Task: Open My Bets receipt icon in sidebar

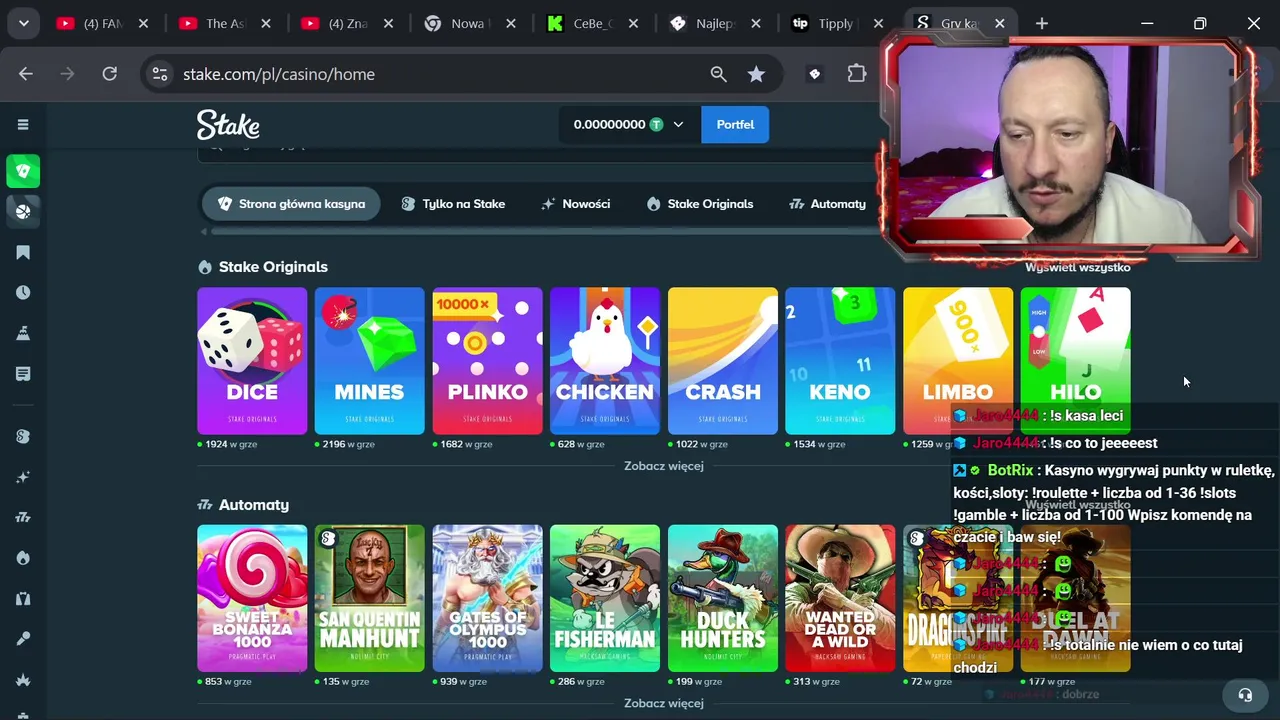Action: [23, 374]
